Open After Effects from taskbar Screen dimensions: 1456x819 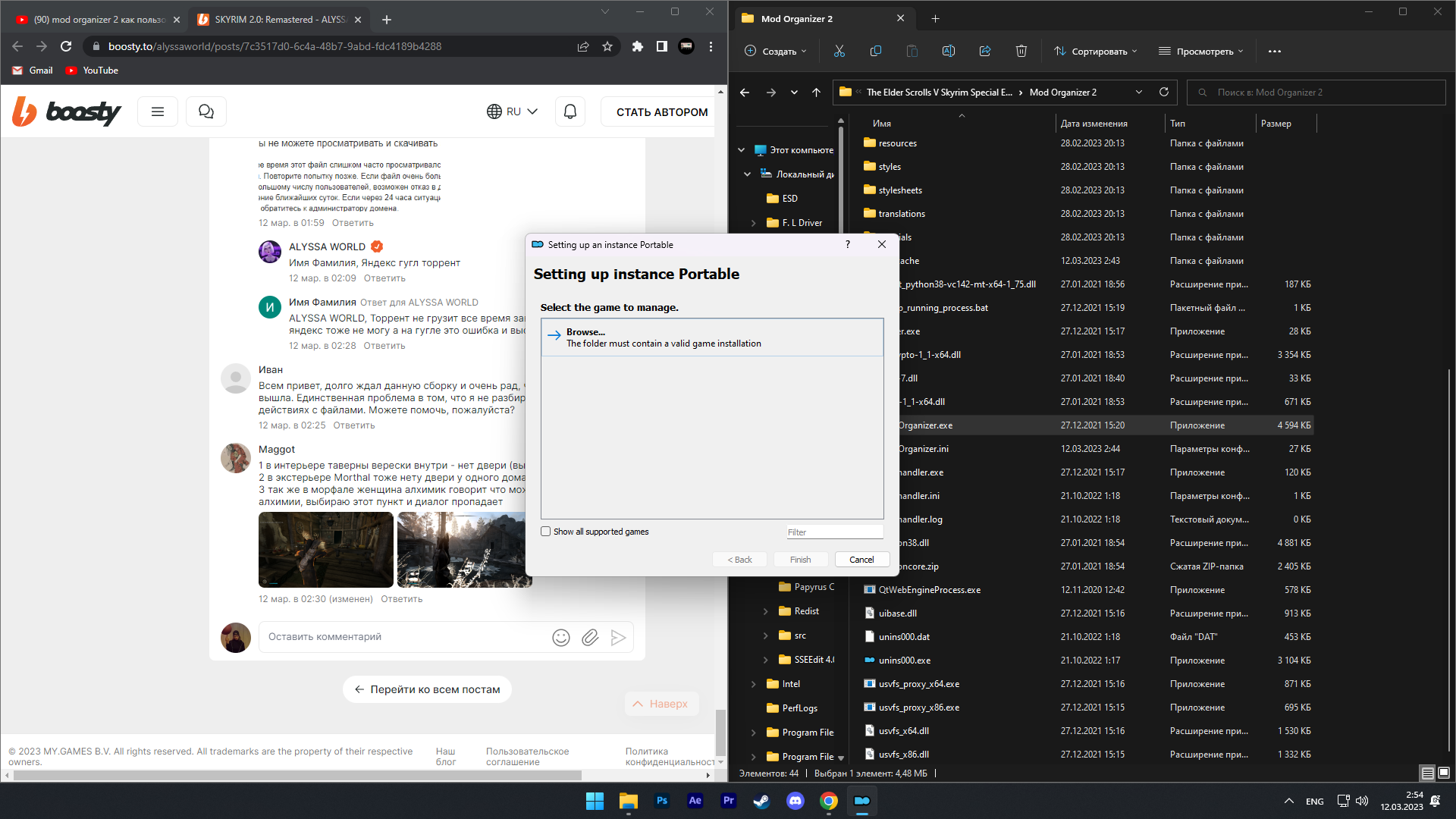695,800
